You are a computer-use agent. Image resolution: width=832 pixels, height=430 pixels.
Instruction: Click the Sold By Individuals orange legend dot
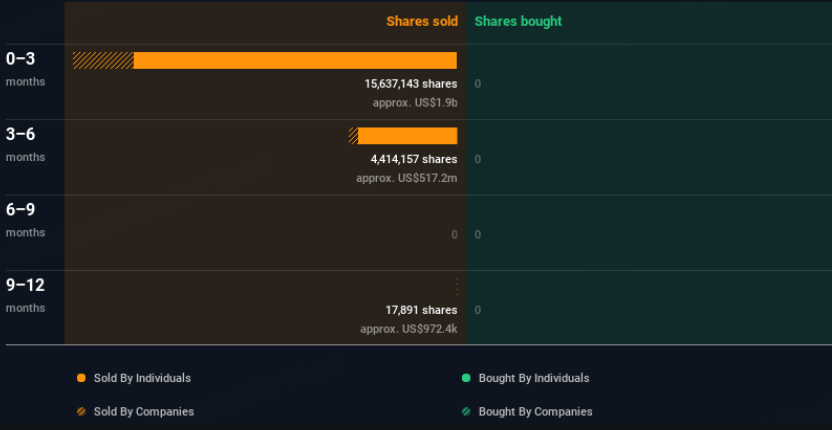tap(81, 378)
